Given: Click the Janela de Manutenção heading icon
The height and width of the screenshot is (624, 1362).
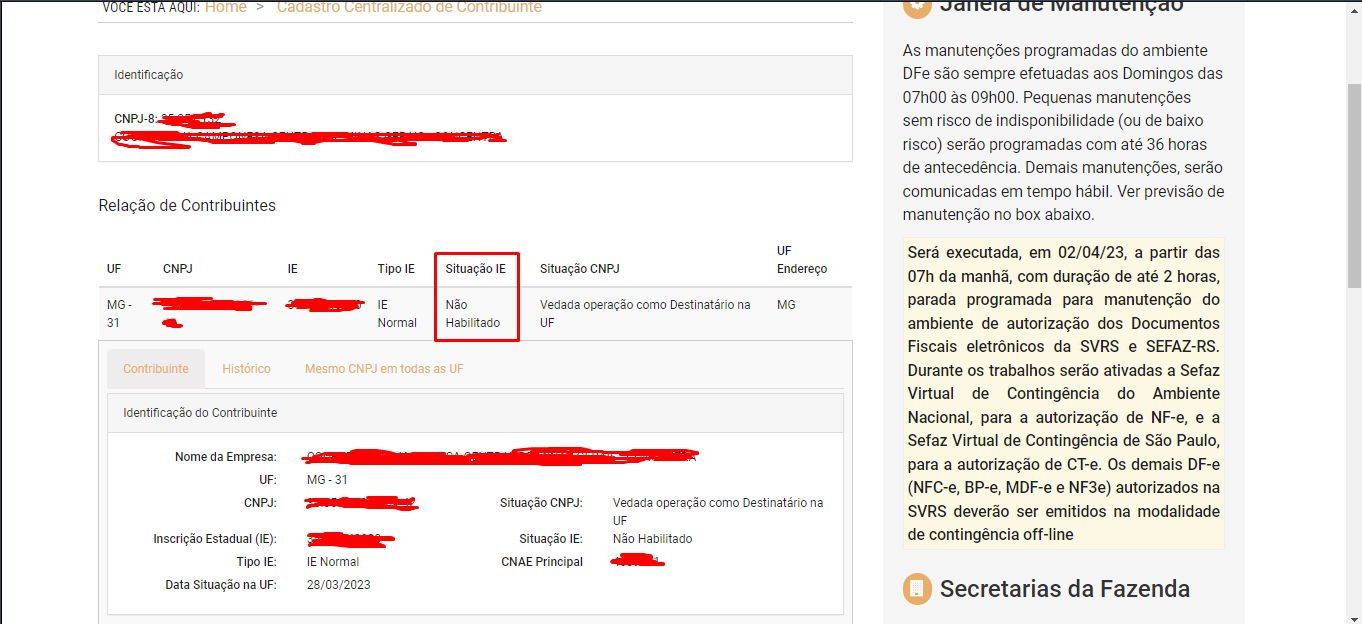Looking at the screenshot, I should (x=916, y=7).
